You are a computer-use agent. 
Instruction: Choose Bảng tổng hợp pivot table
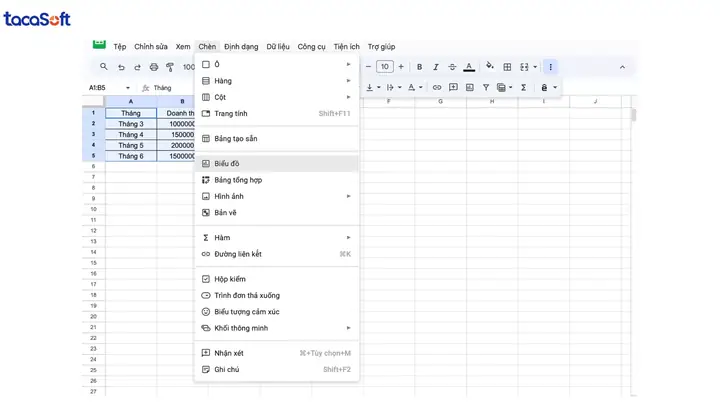276,180
